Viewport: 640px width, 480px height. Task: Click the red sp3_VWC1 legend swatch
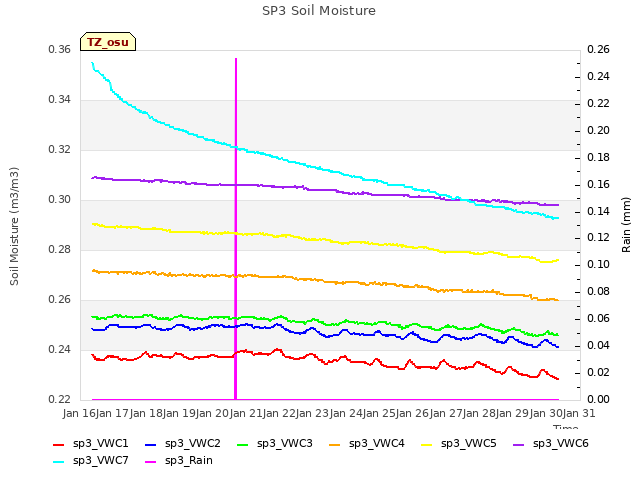(59, 444)
